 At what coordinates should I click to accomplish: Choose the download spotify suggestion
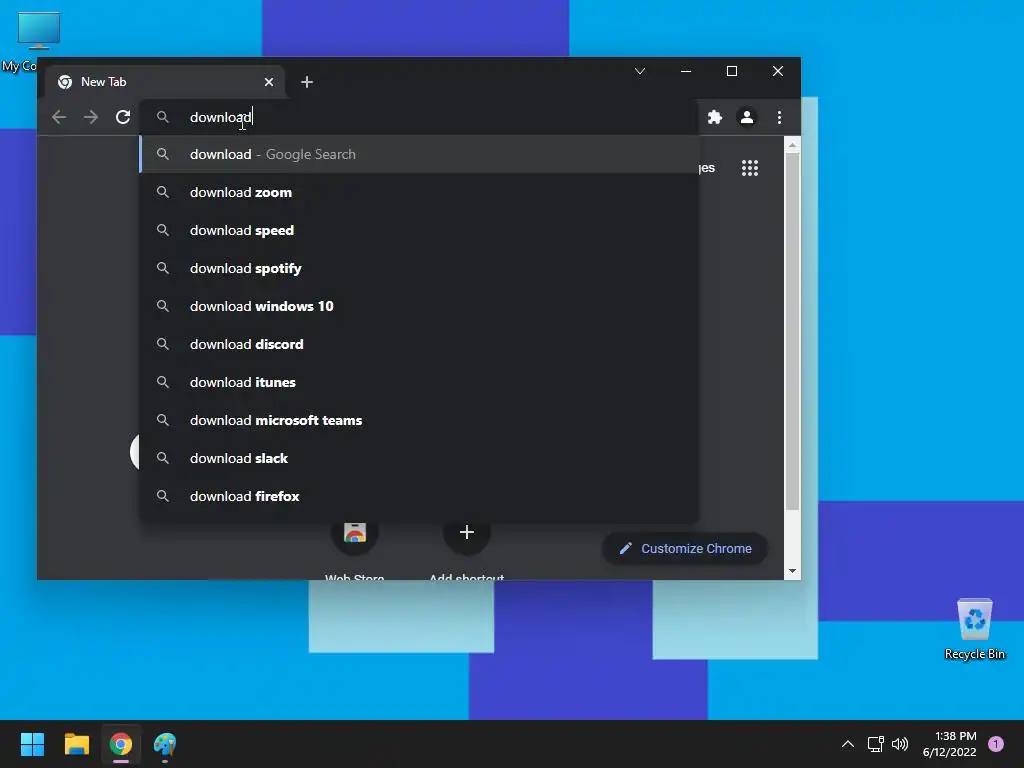[x=419, y=268]
